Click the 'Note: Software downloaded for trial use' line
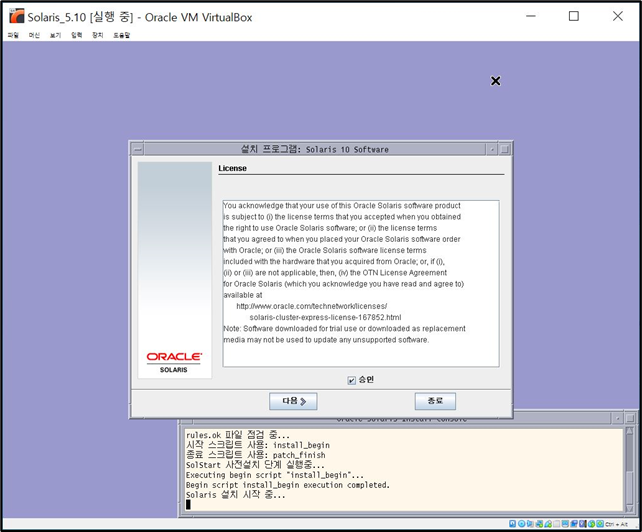642x532 pixels. [x=344, y=328]
